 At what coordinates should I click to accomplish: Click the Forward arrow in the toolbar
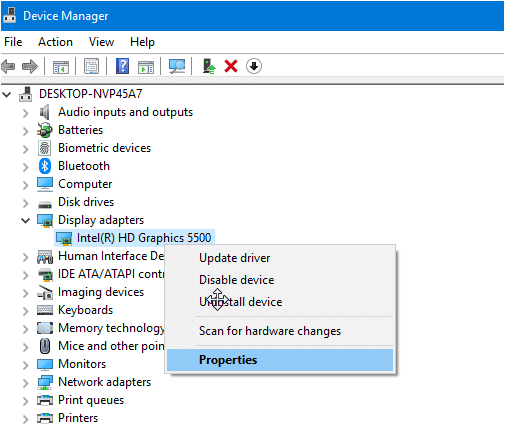[x=30, y=66]
